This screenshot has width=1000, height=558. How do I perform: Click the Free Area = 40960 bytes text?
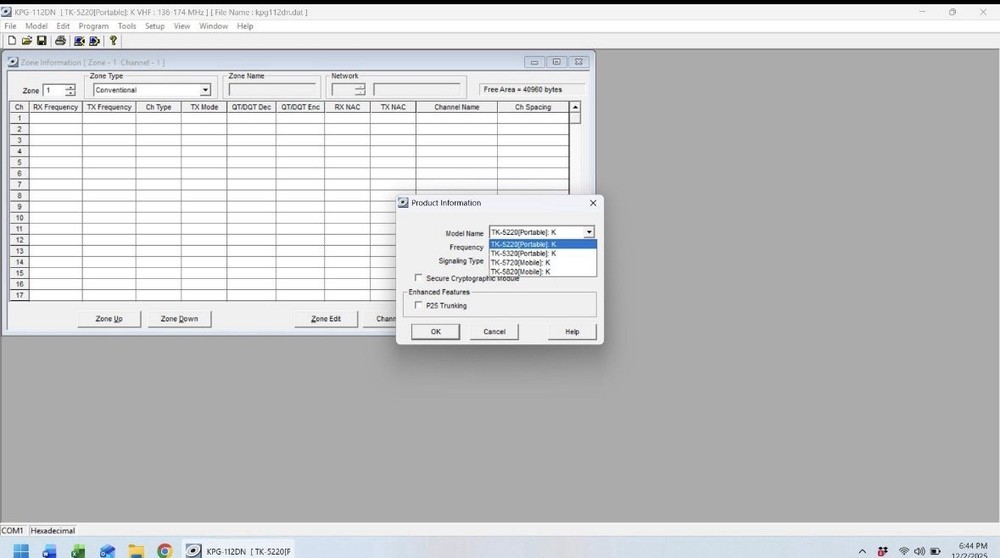point(523,90)
